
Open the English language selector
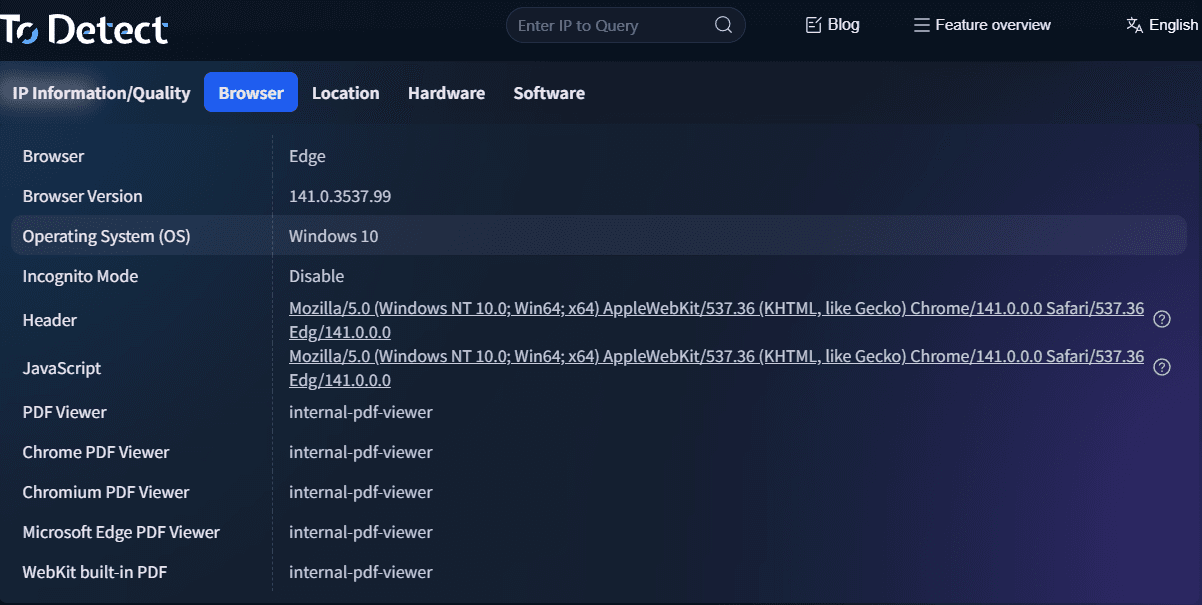click(1161, 25)
